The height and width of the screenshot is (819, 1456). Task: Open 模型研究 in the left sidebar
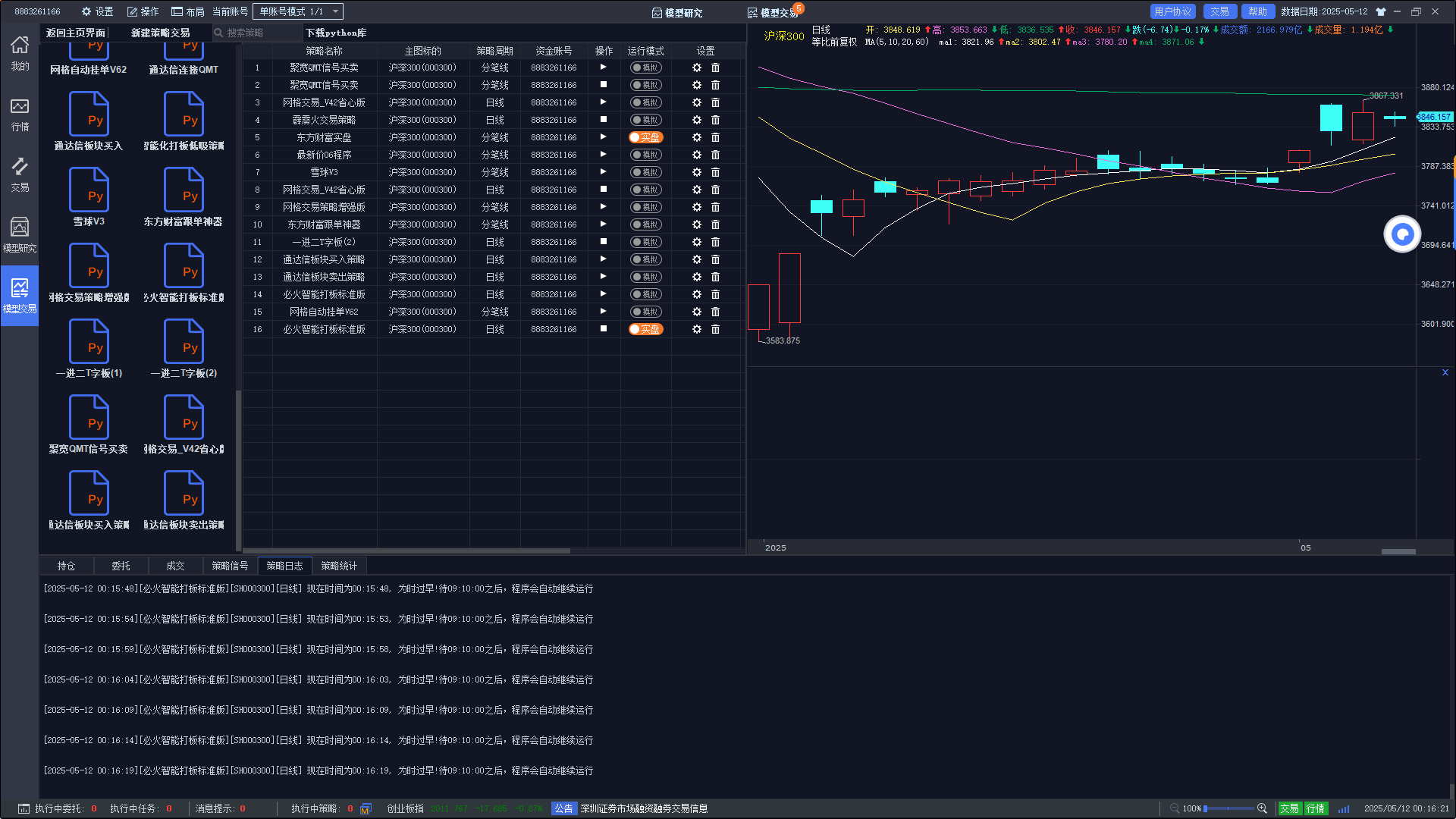tap(20, 235)
